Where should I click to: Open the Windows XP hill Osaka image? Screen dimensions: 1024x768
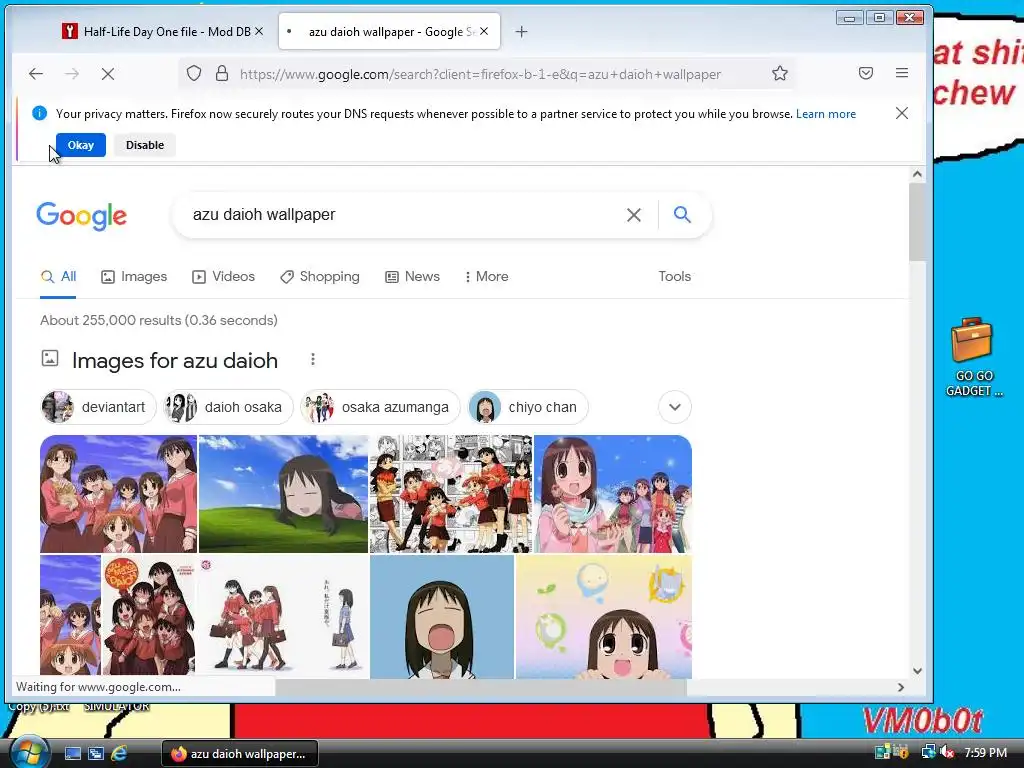pyautogui.click(x=283, y=494)
